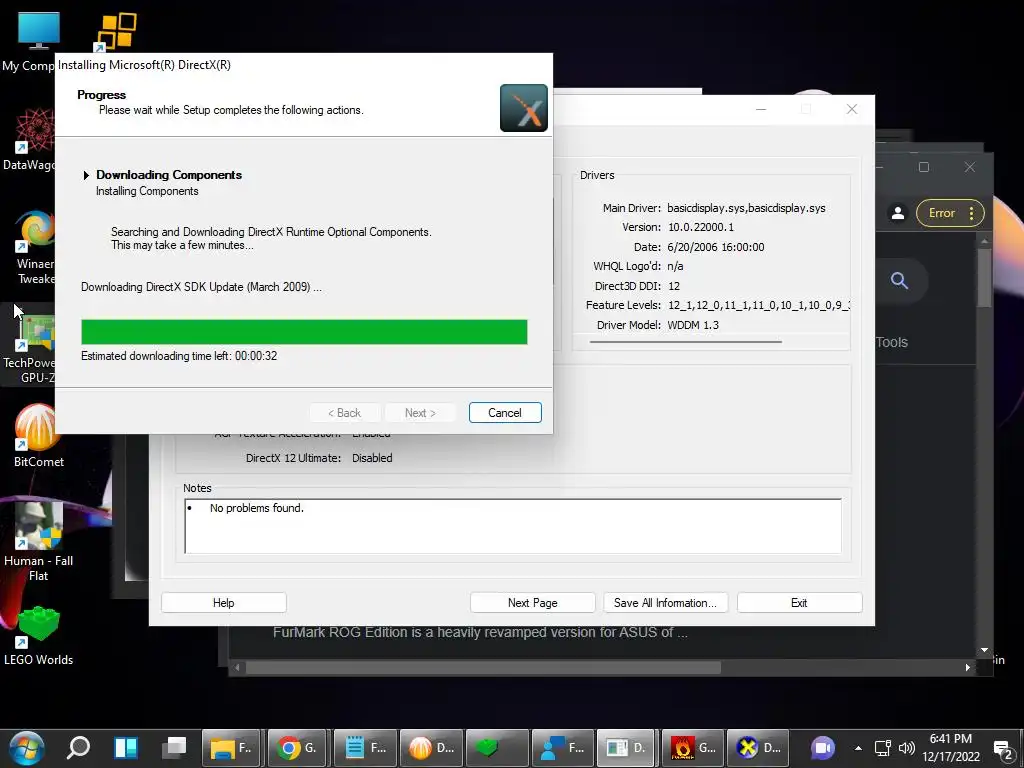Open the purple video chat tray icon
Viewport: 1024px width, 768px height.
823,748
